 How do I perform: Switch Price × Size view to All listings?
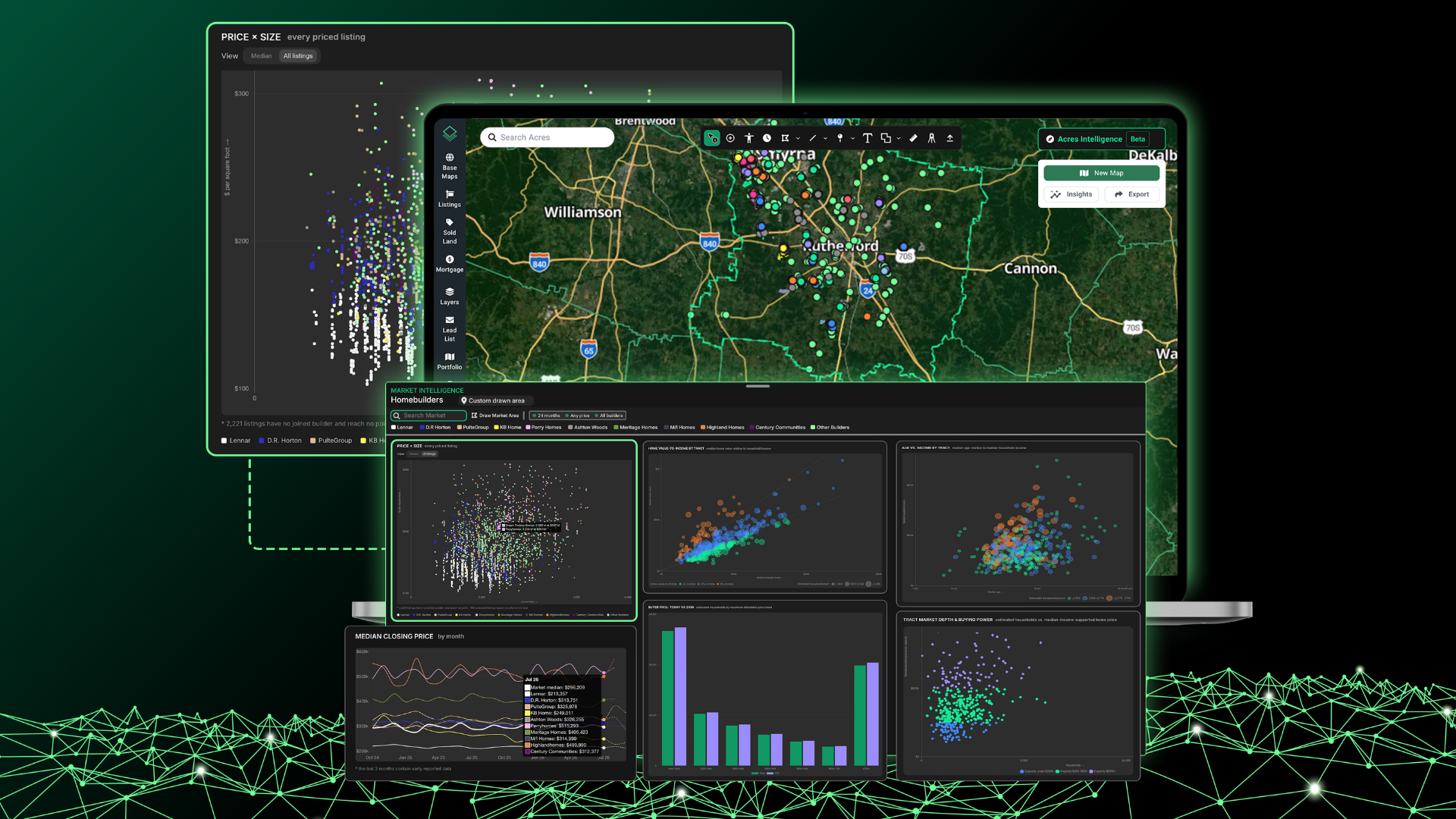pyautogui.click(x=298, y=56)
